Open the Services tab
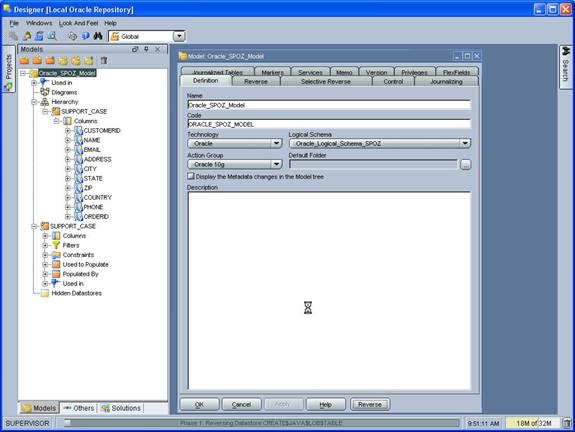Image resolution: width=575 pixels, height=432 pixels. pos(310,72)
